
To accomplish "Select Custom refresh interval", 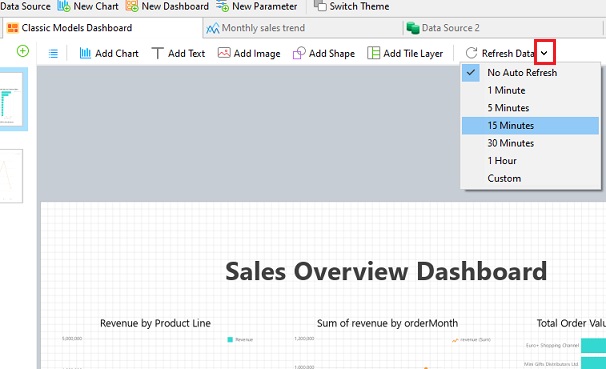I will pos(530,179).
